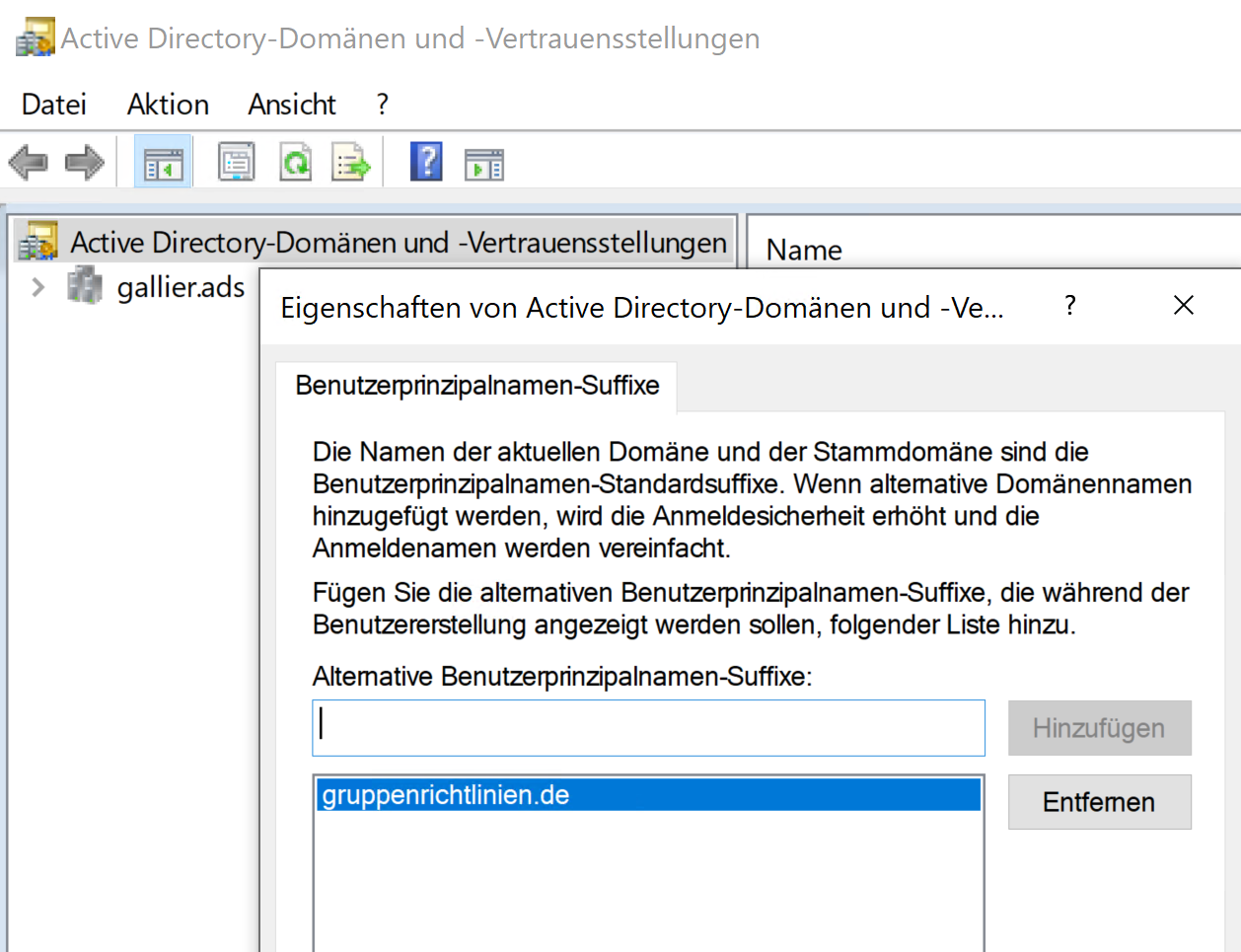Screen dimensions: 1241x952
Task: Open the blue Help toolbar icon
Action: pyautogui.click(x=426, y=162)
